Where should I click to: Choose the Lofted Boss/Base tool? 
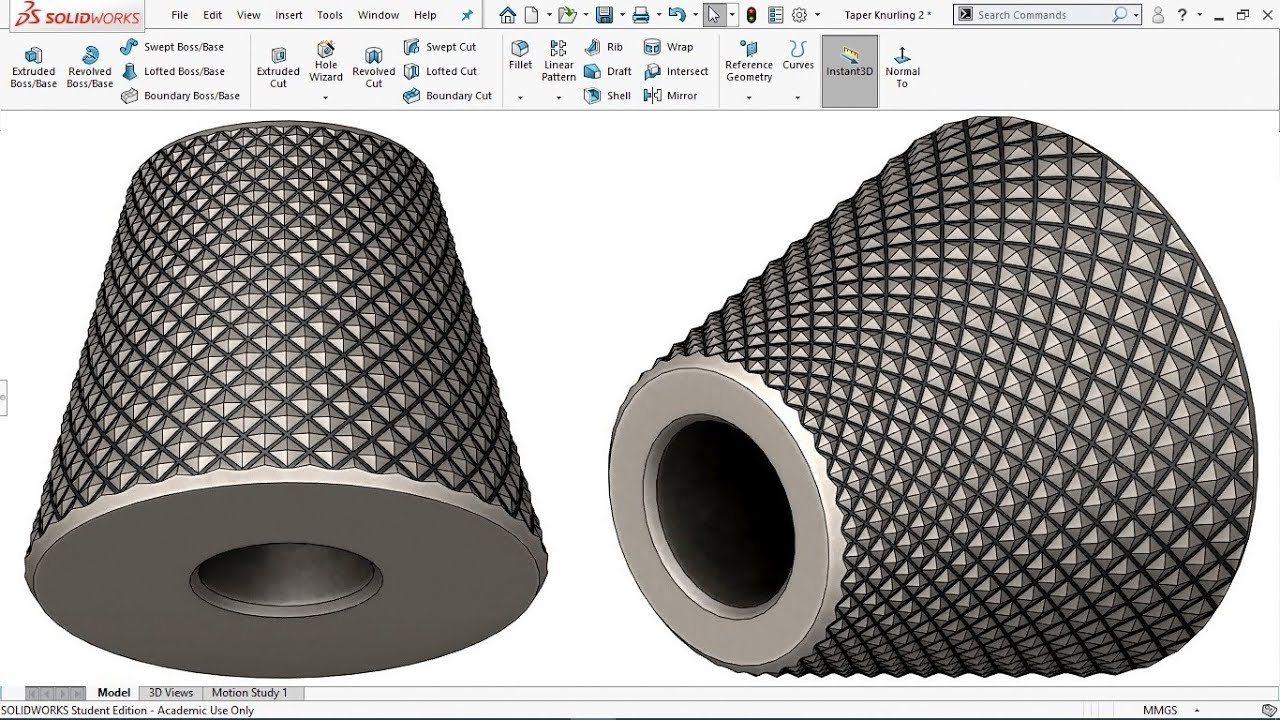(172, 71)
